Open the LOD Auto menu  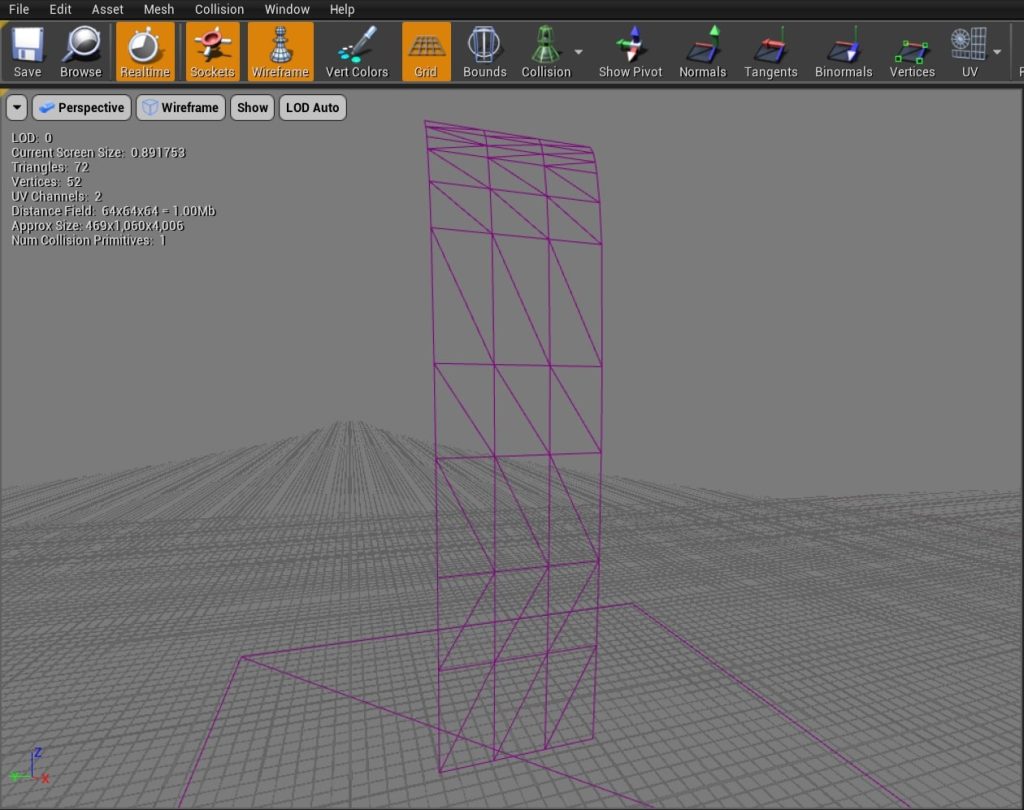click(312, 108)
